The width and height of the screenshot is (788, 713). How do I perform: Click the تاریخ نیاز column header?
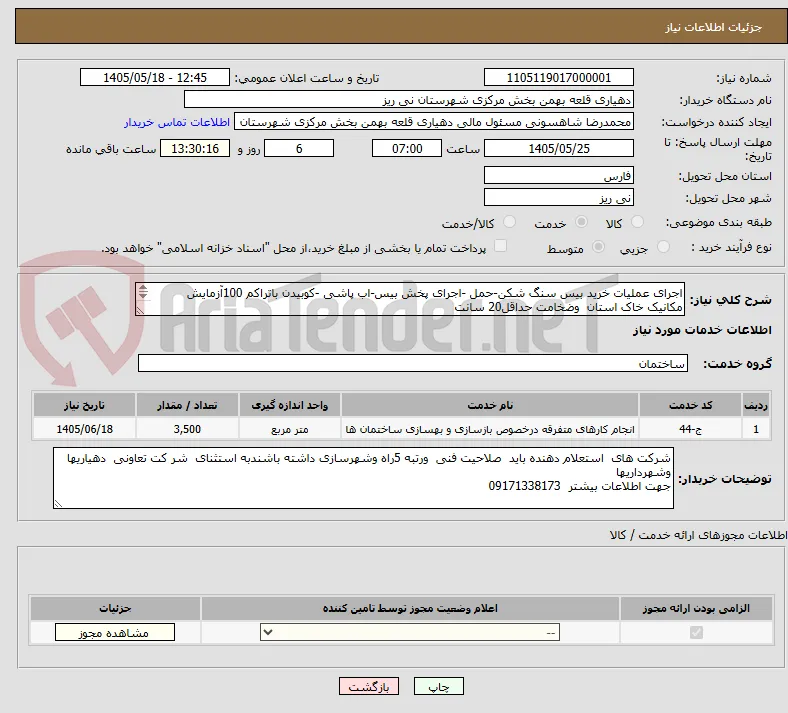(x=84, y=405)
